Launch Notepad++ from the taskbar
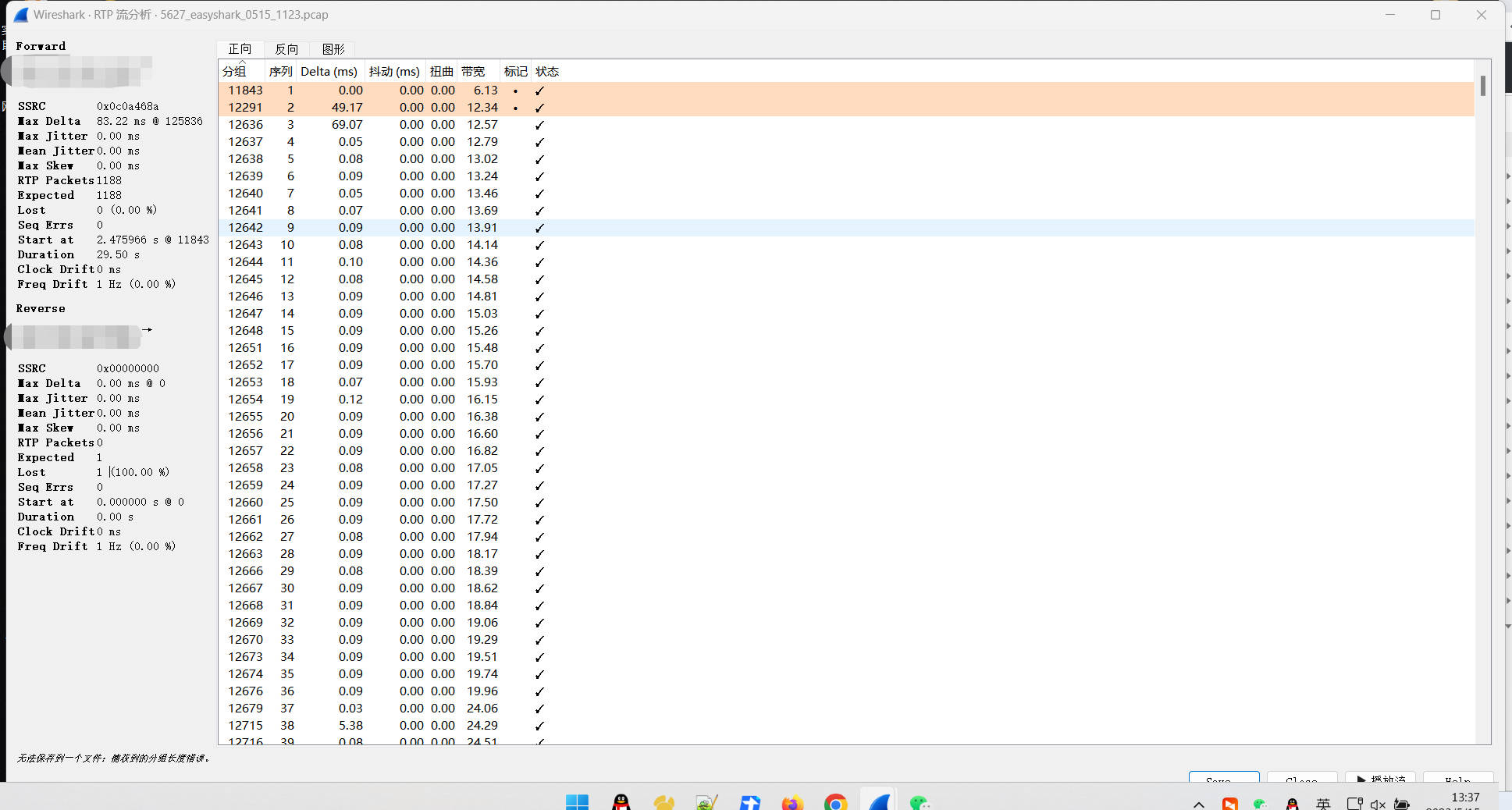Image resolution: width=1512 pixels, height=810 pixels. 706,802
